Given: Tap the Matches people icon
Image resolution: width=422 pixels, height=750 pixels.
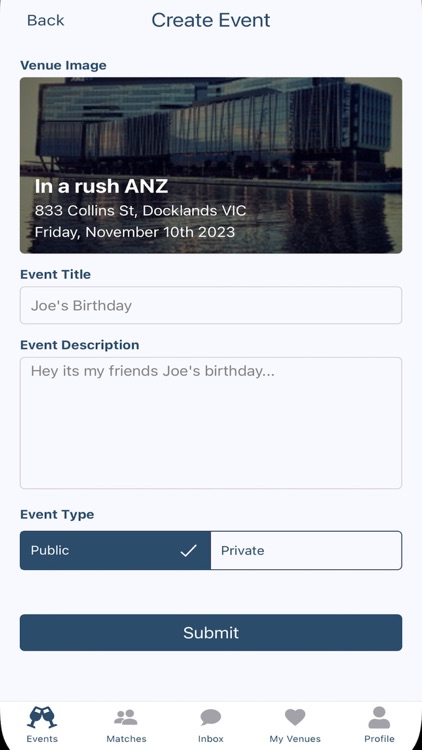Looking at the screenshot, I should point(126,717).
